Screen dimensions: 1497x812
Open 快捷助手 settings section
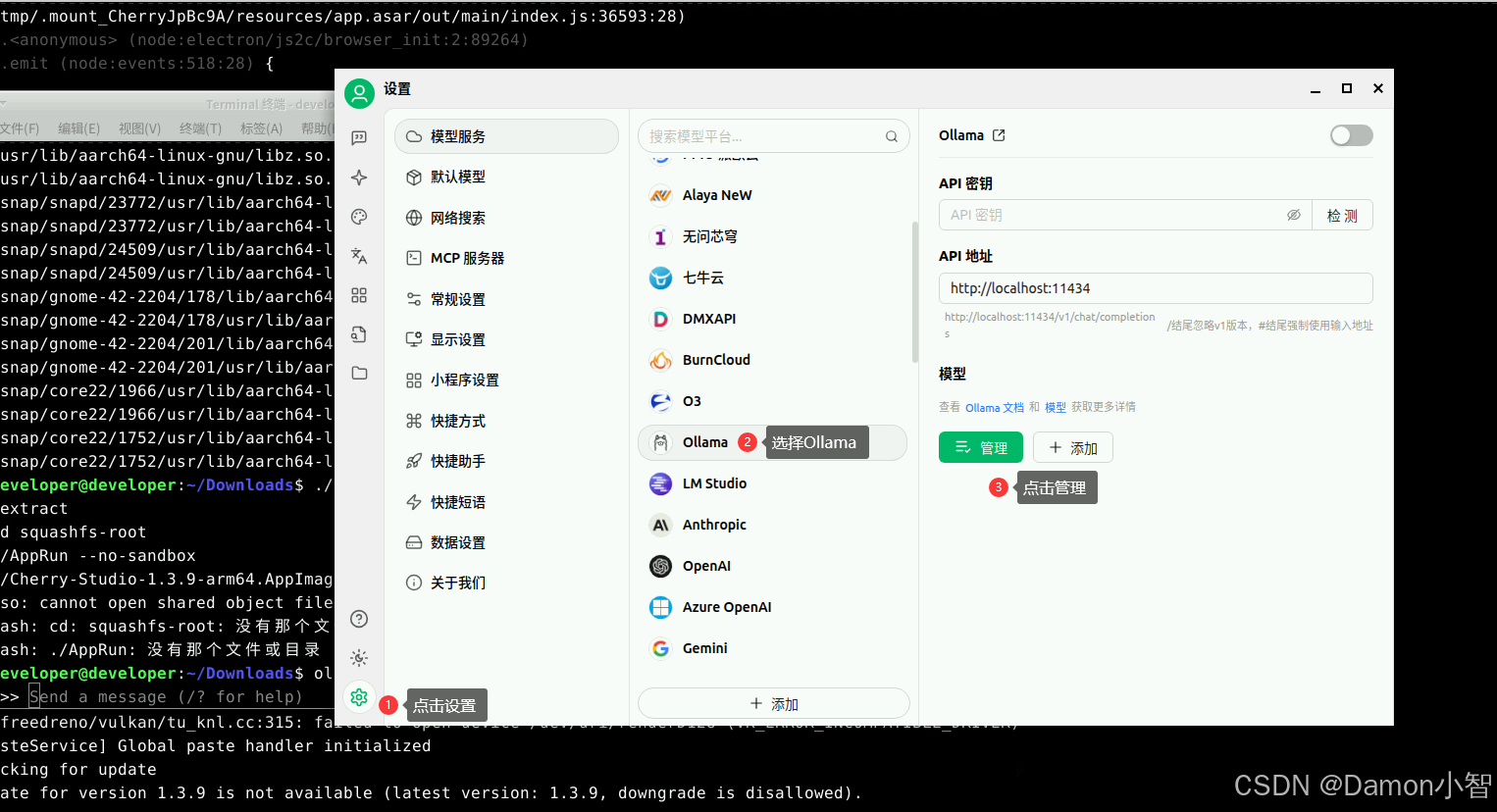point(506,461)
